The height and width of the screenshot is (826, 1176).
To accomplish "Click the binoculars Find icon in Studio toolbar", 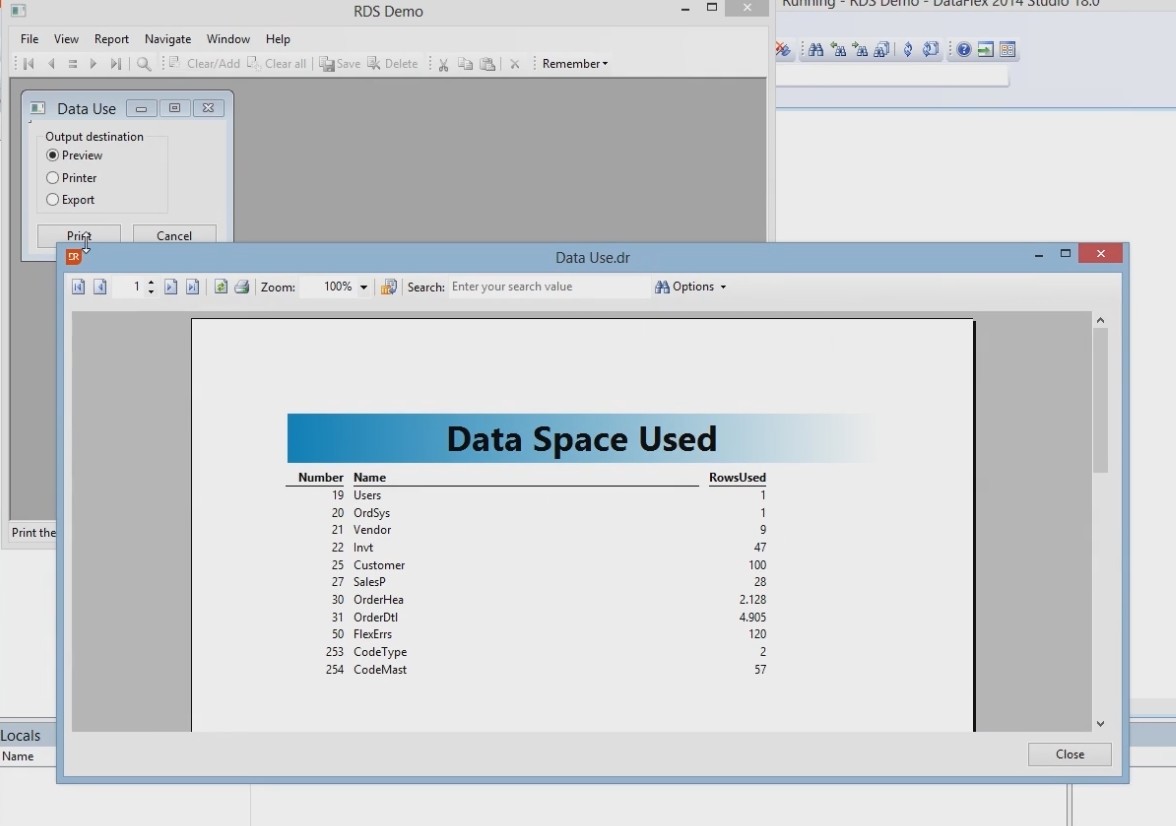I will (x=815, y=50).
